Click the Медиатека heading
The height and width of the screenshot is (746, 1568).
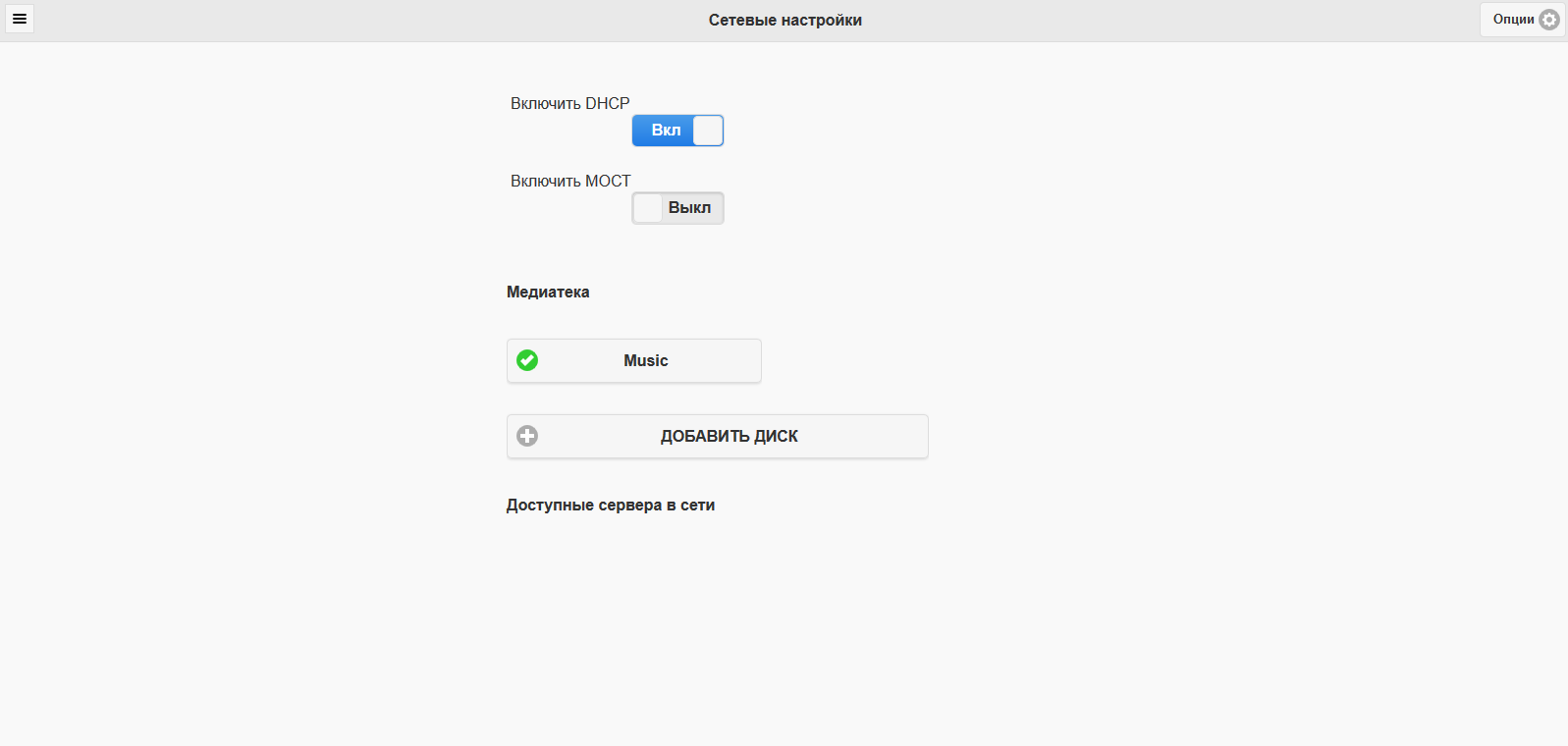[548, 293]
